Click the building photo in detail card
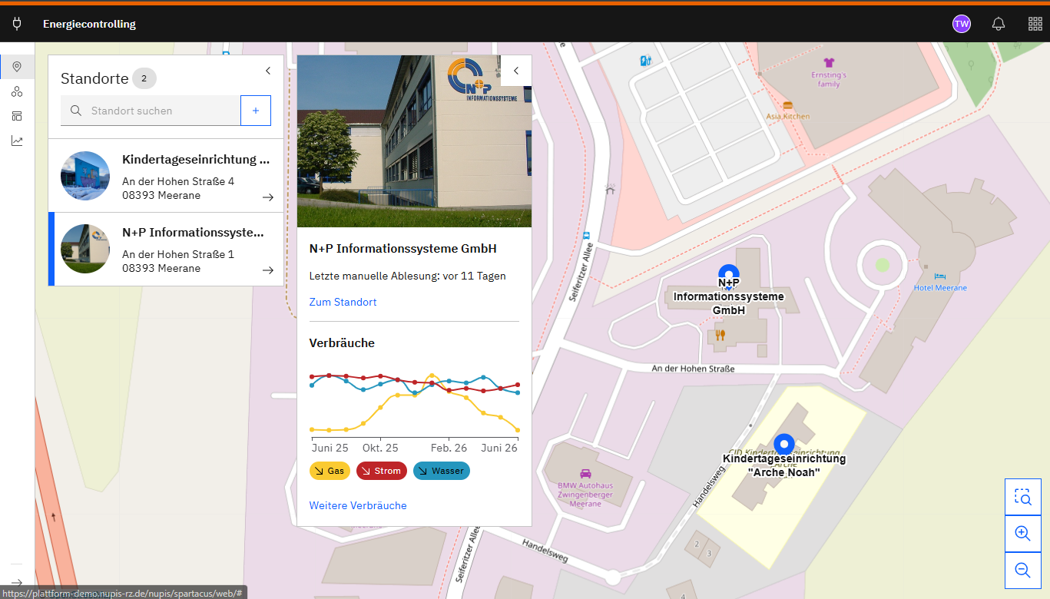Image resolution: width=1050 pixels, height=599 pixels. coord(415,141)
